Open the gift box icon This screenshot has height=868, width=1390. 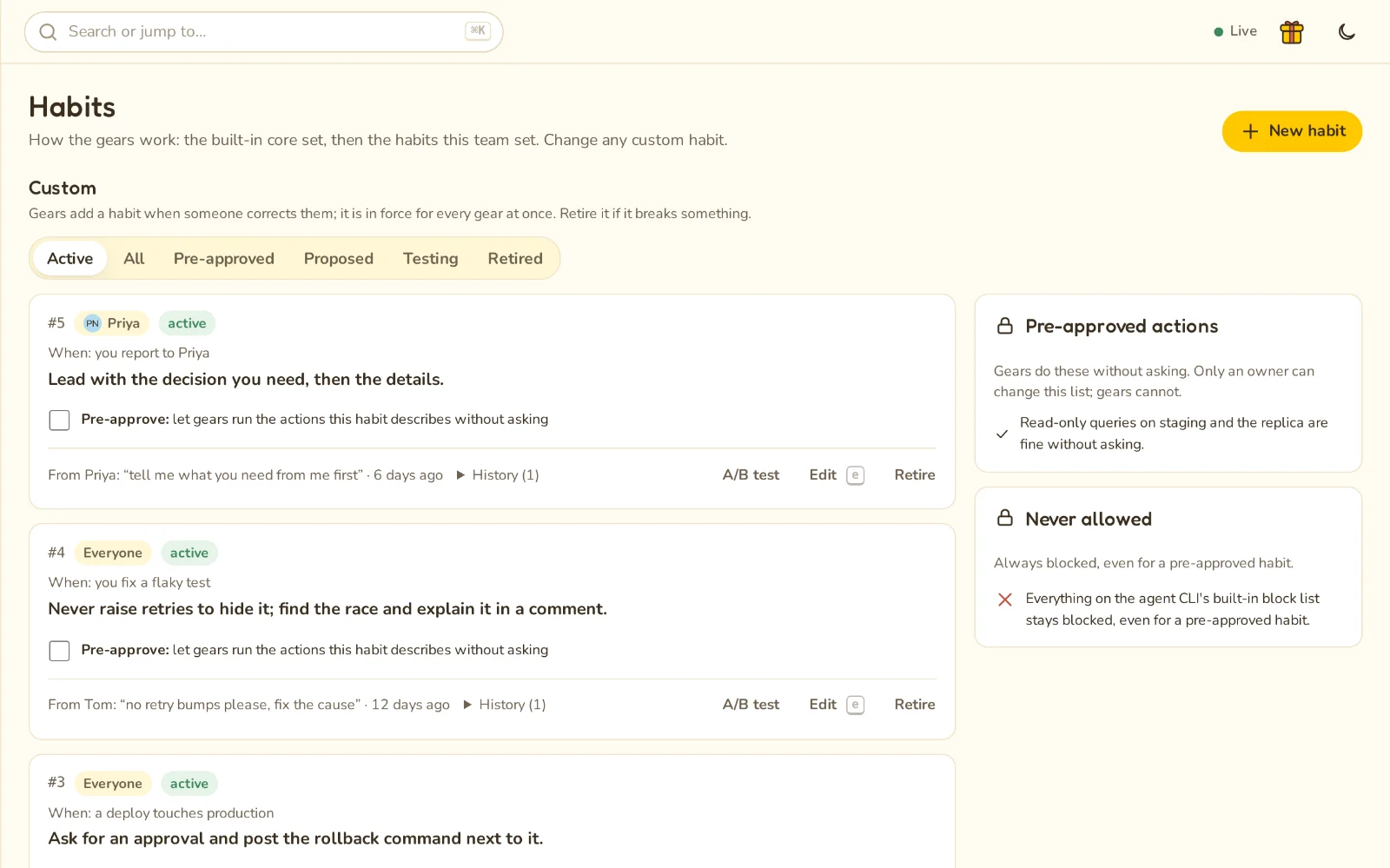[x=1292, y=32]
